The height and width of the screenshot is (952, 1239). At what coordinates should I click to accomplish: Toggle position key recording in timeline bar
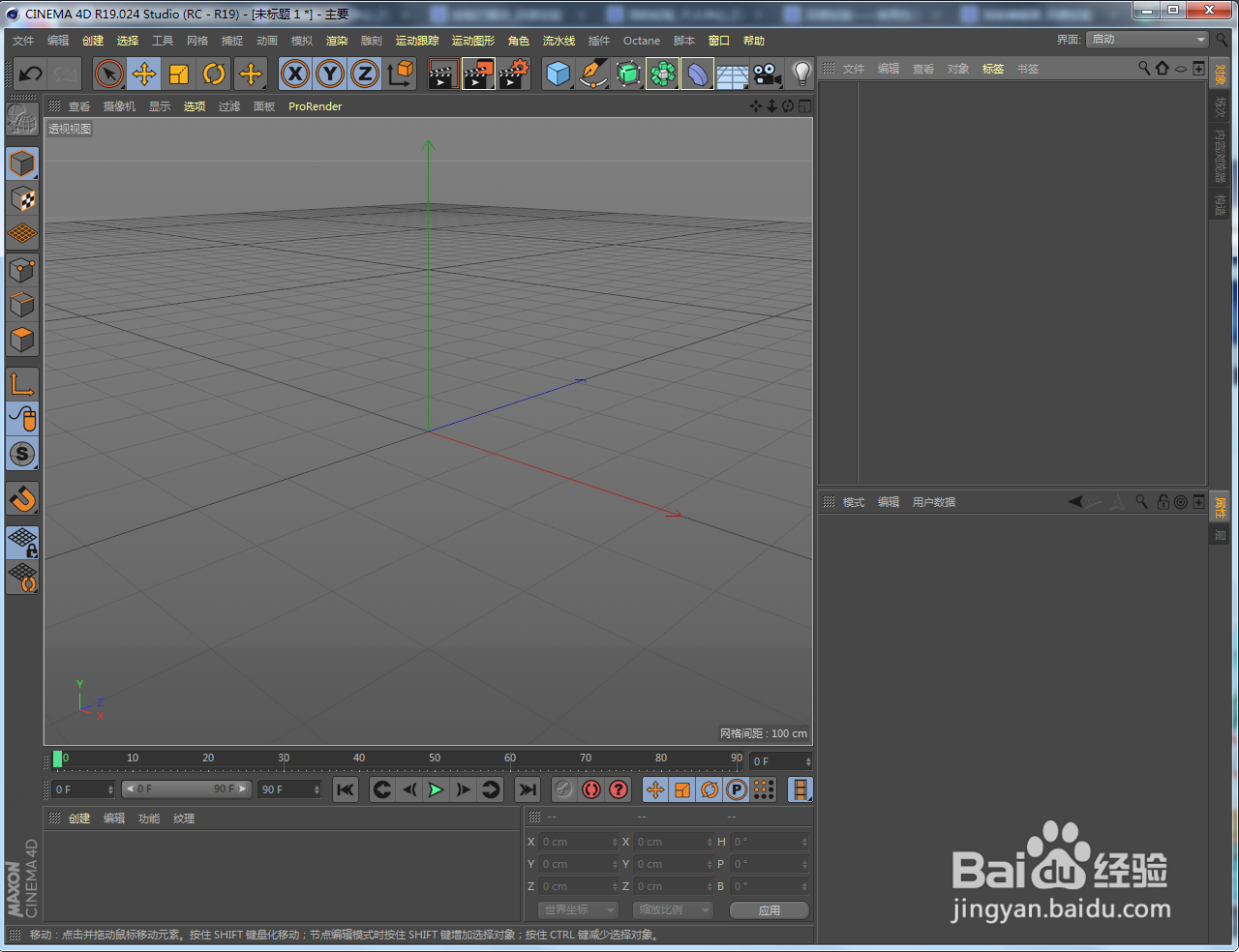click(655, 789)
